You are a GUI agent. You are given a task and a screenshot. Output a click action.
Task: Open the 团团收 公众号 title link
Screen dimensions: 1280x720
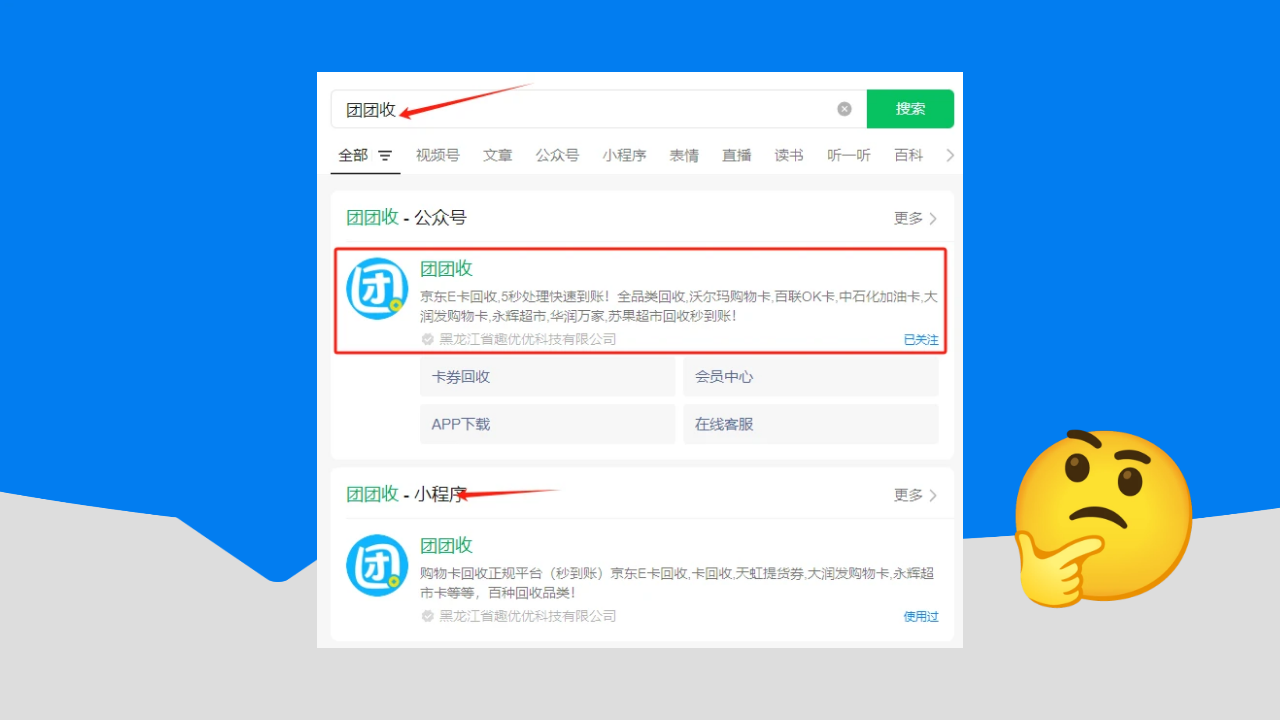[x=446, y=269]
